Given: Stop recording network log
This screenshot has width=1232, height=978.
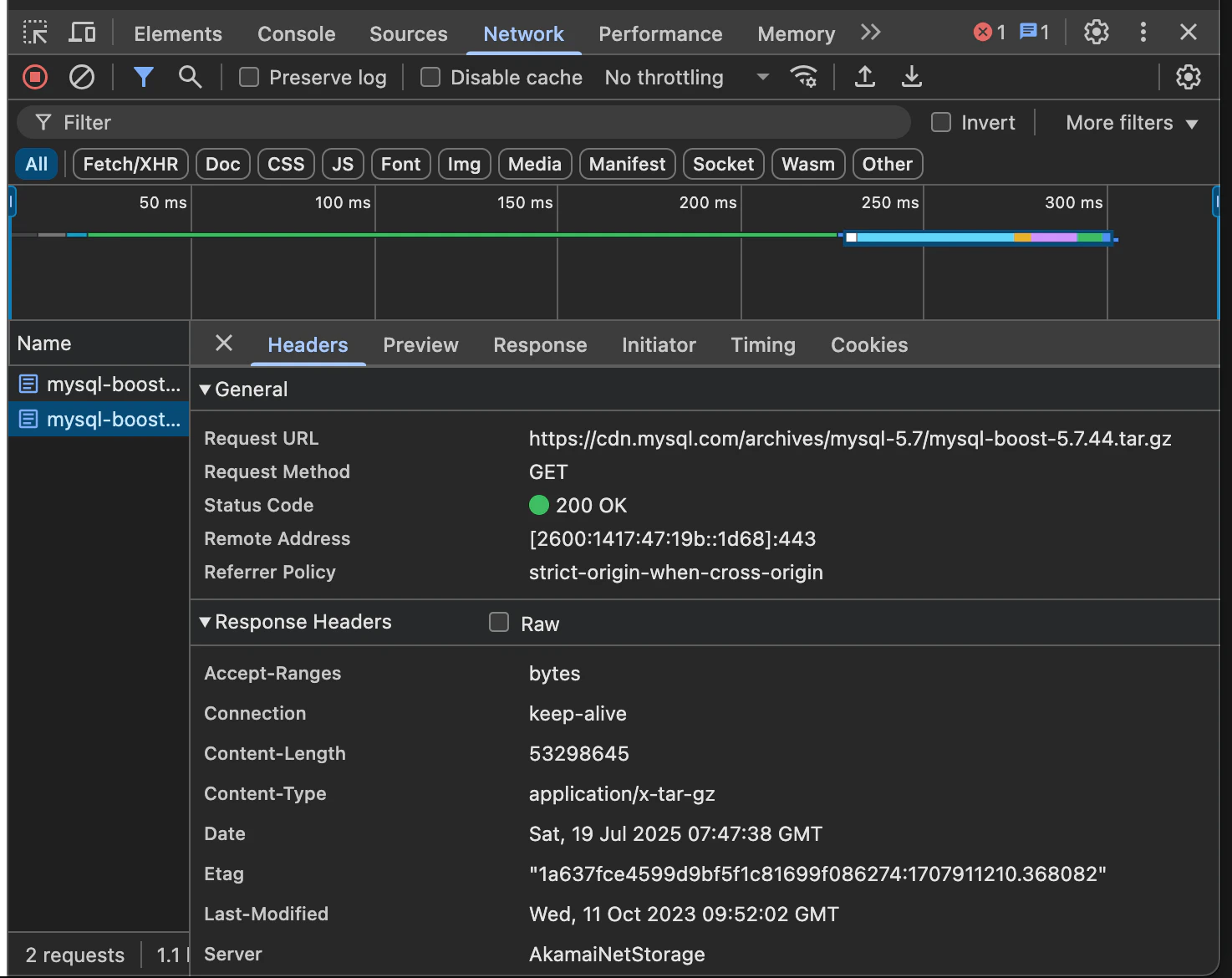Looking at the screenshot, I should tap(35, 78).
